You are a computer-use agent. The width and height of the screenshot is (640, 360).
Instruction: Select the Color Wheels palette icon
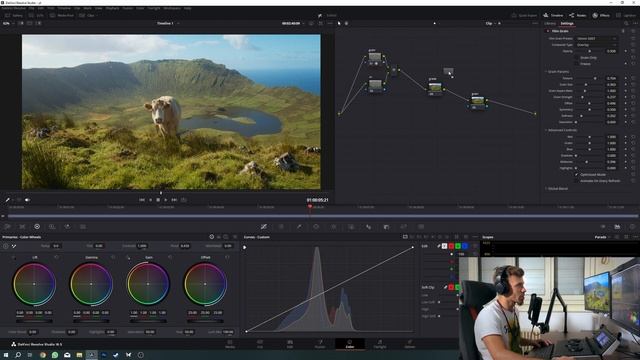(37, 227)
